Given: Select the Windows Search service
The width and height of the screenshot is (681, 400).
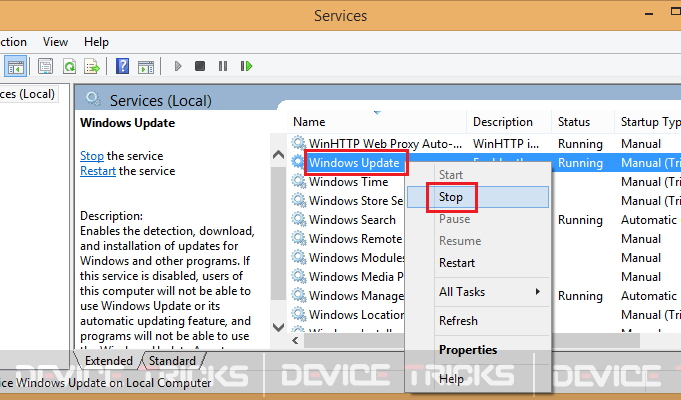Looking at the screenshot, I should click(x=352, y=220).
